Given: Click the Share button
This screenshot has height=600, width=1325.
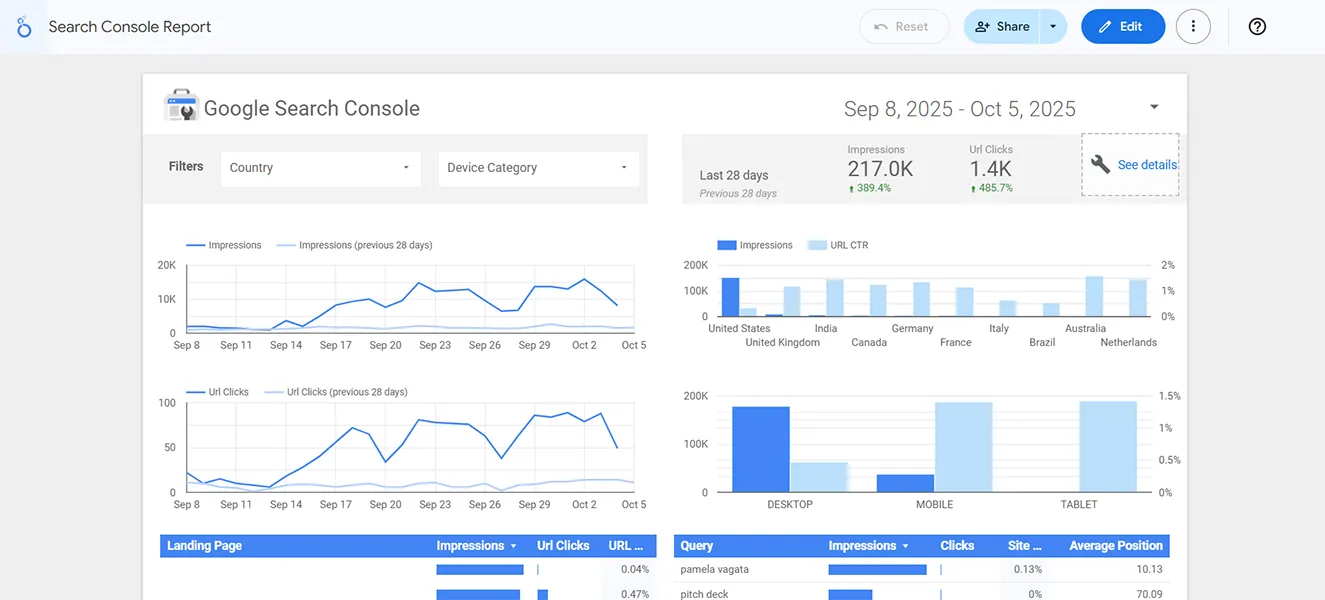Looking at the screenshot, I should 1002,27.
